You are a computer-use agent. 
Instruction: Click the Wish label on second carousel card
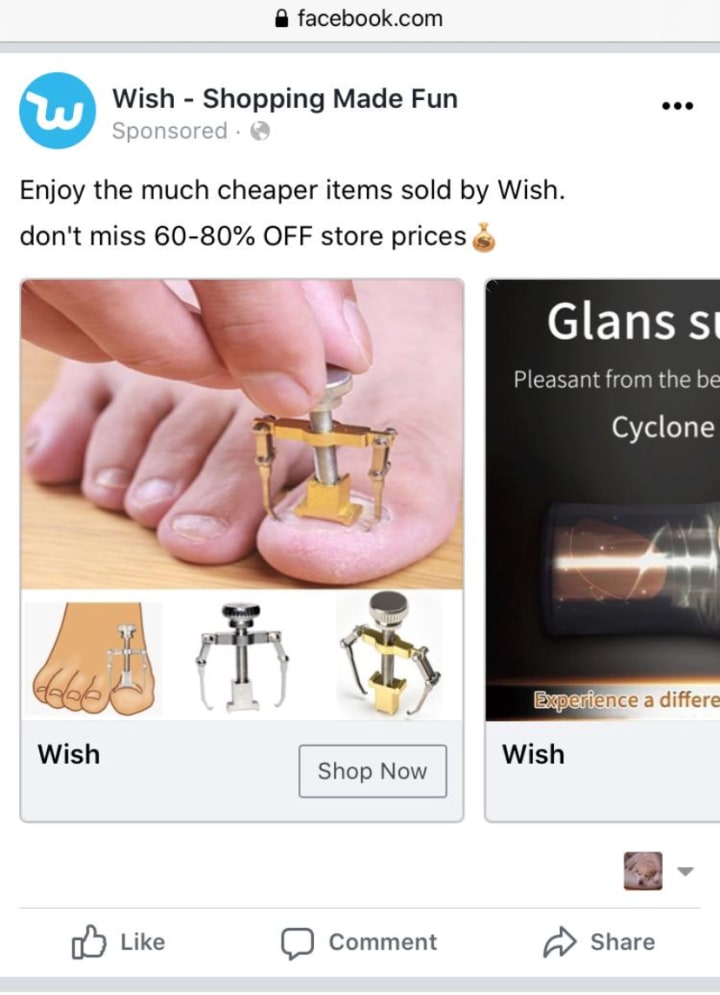coord(533,754)
